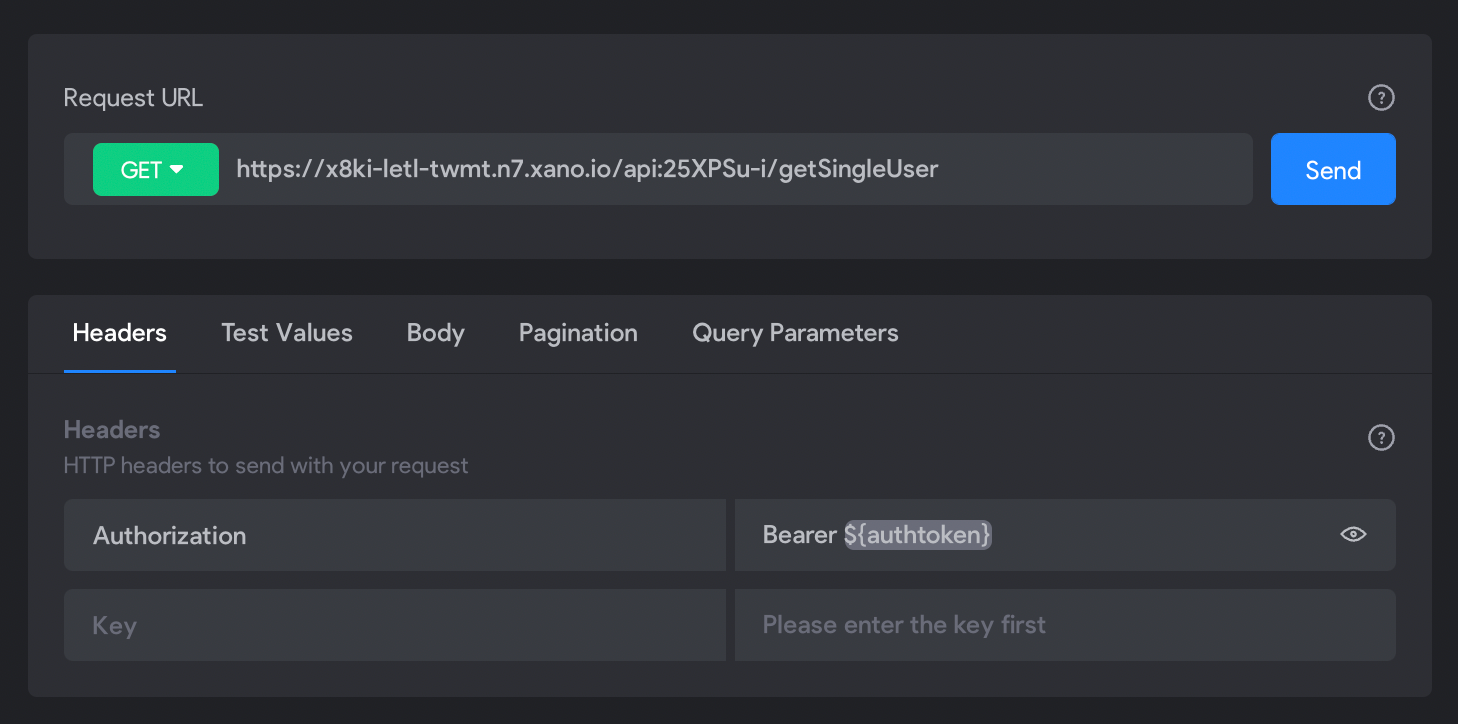Open the Request URL help icon
The width and height of the screenshot is (1458, 724).
click(1381, 98)
